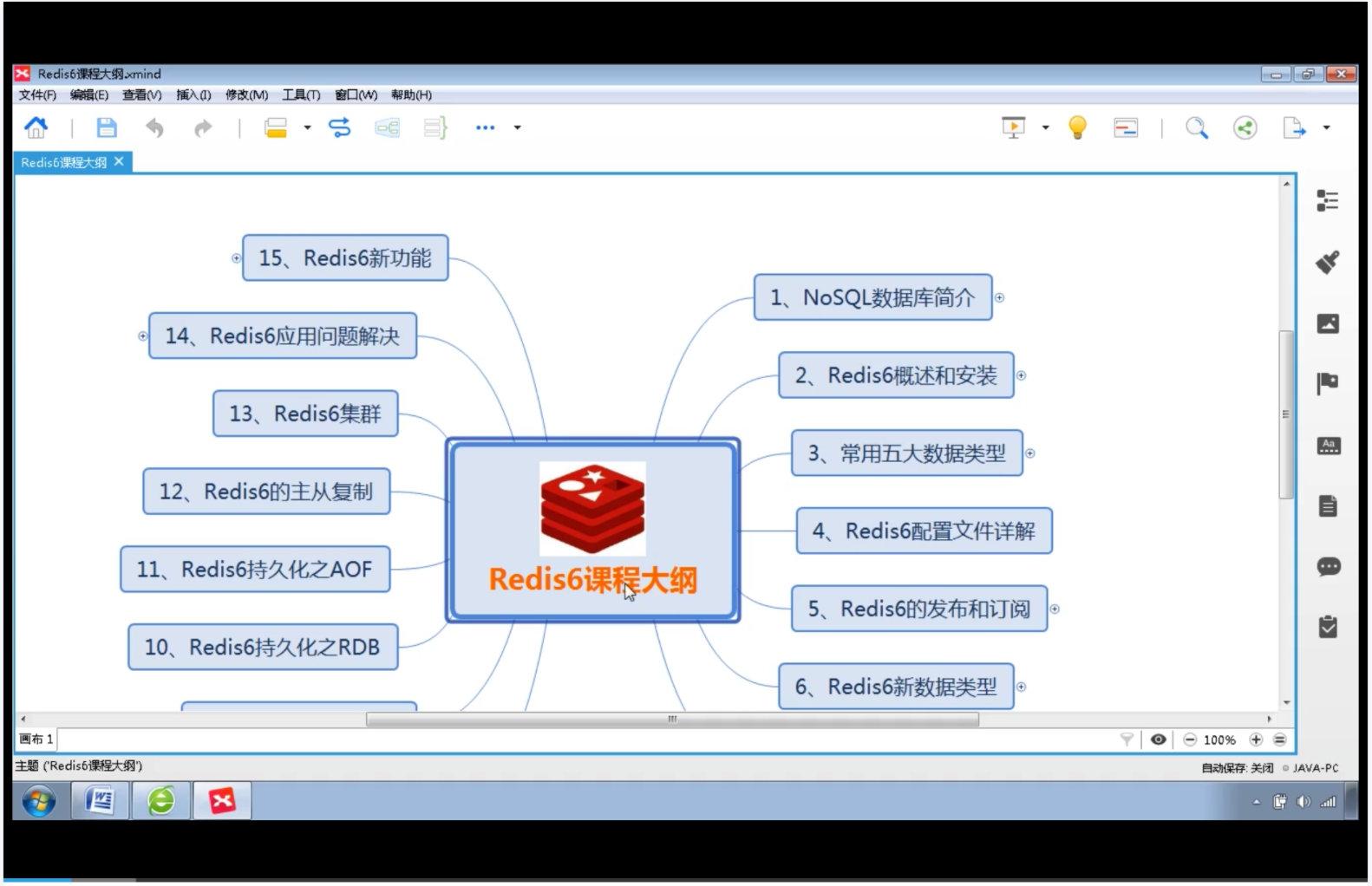The width and height of the screenshot is (1372, 886).
Task: Open dropdown arrow next to ellipsis icon
Action: (518, 127)
